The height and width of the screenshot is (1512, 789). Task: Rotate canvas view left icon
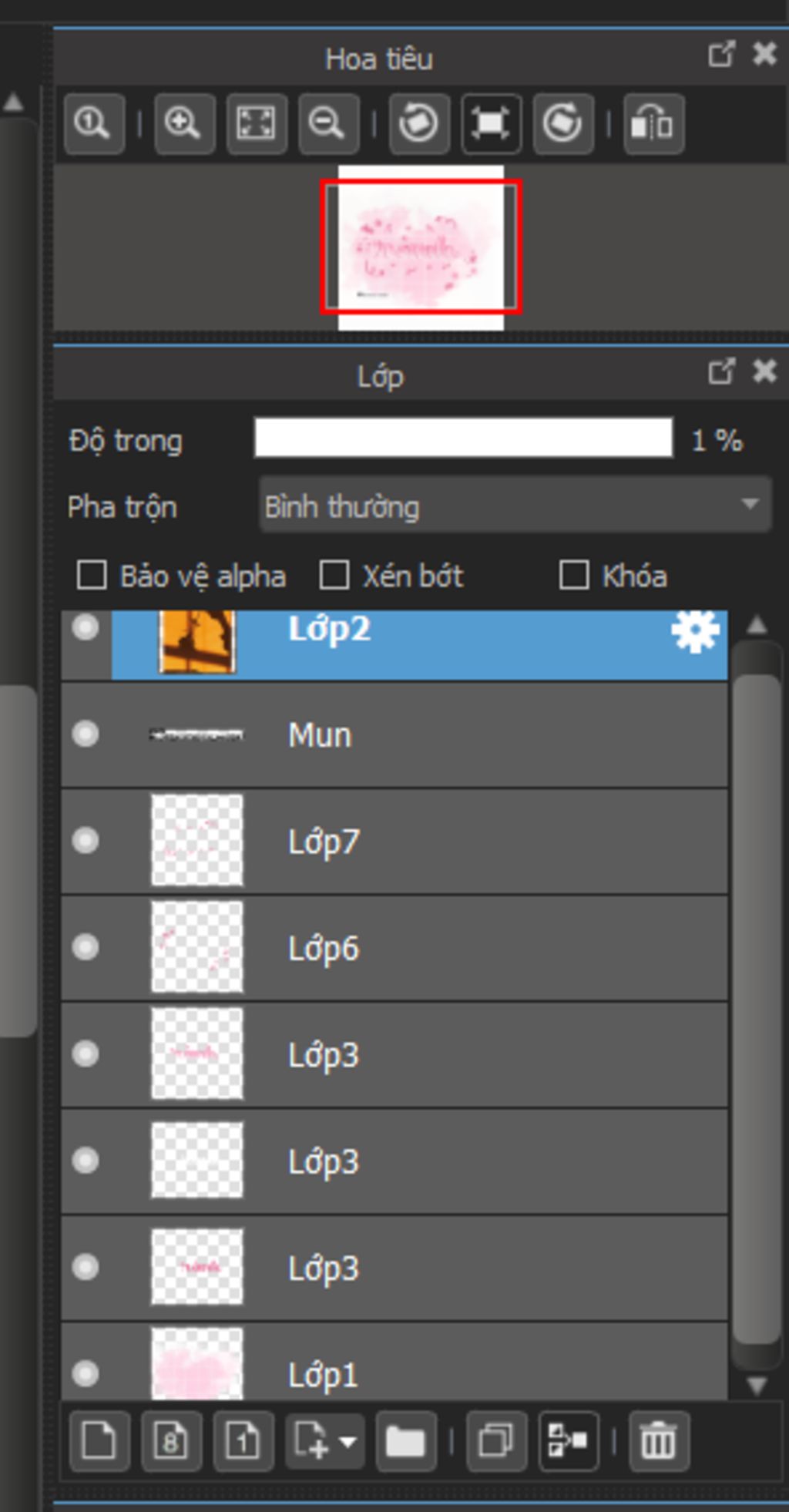[x=419, y=124]
